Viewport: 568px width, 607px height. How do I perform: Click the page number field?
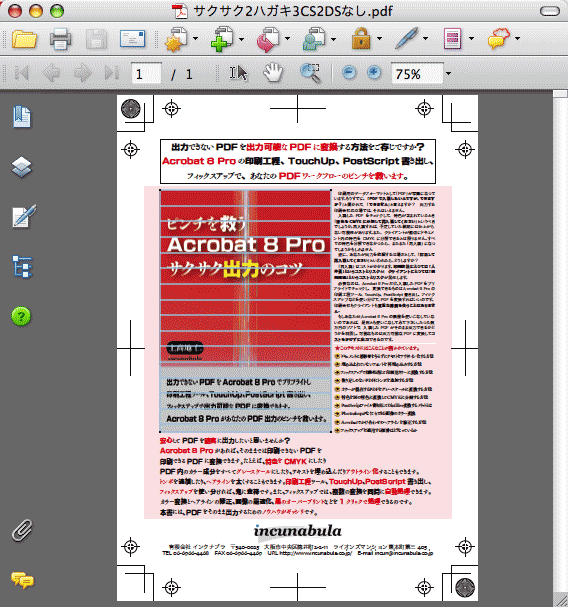(x=146, y=73)
